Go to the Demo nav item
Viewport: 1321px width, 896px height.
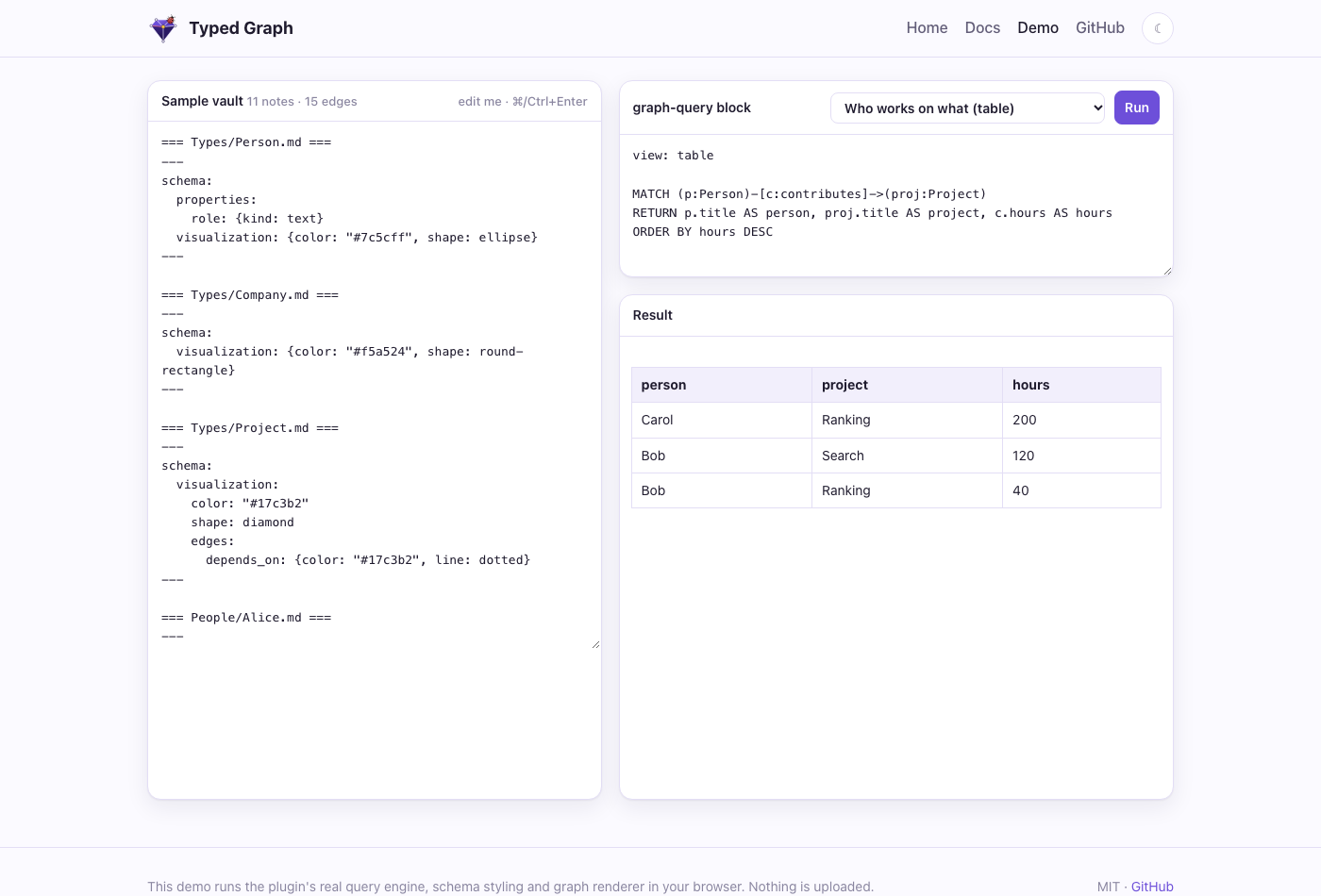1038,28
